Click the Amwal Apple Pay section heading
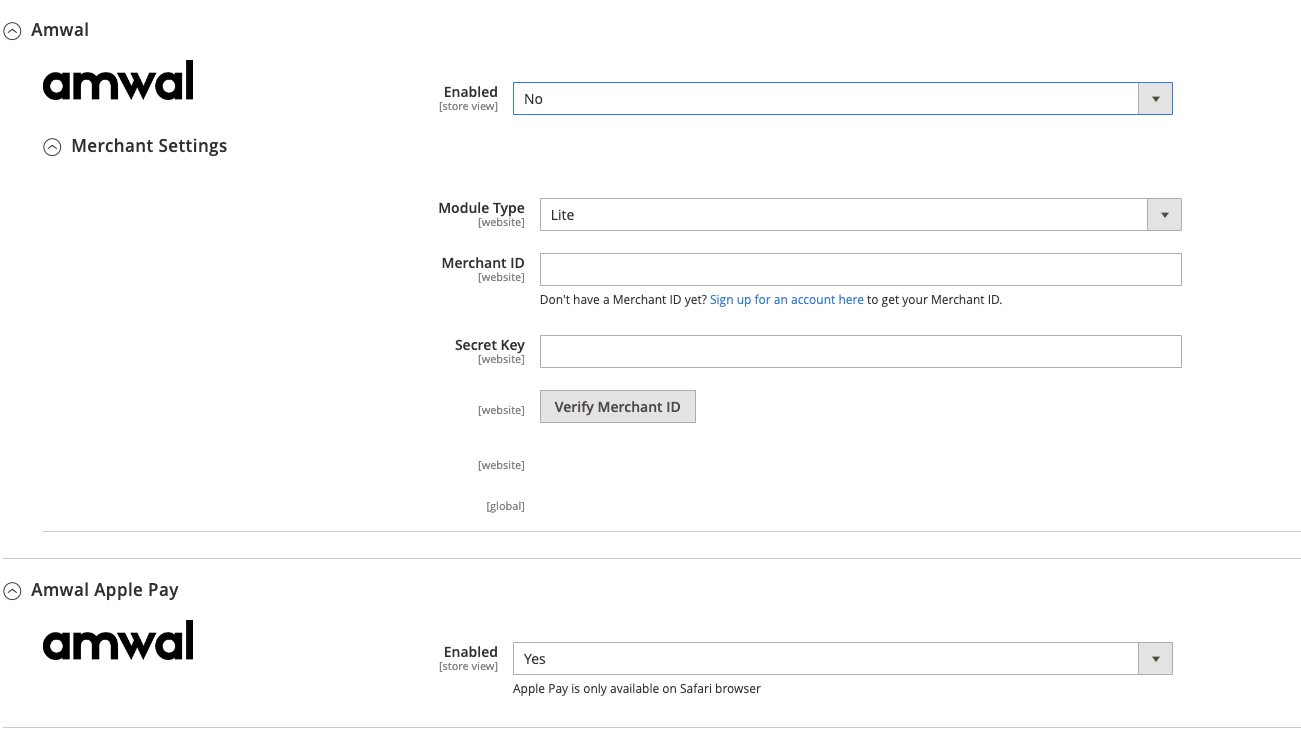This screenshot has width=1301, height=729. 104,589
